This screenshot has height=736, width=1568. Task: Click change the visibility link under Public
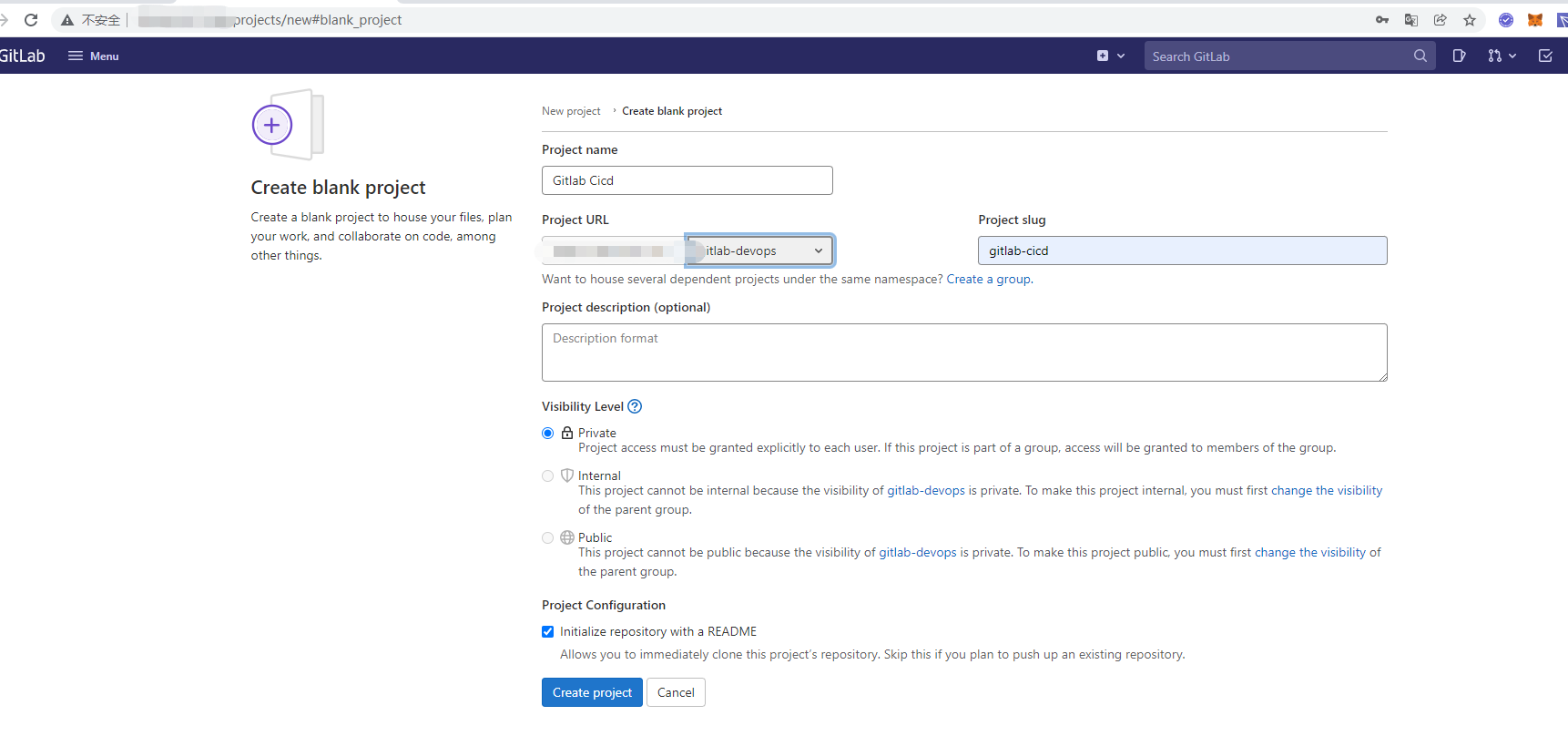pyautogui.click(x=1310, y=553)
